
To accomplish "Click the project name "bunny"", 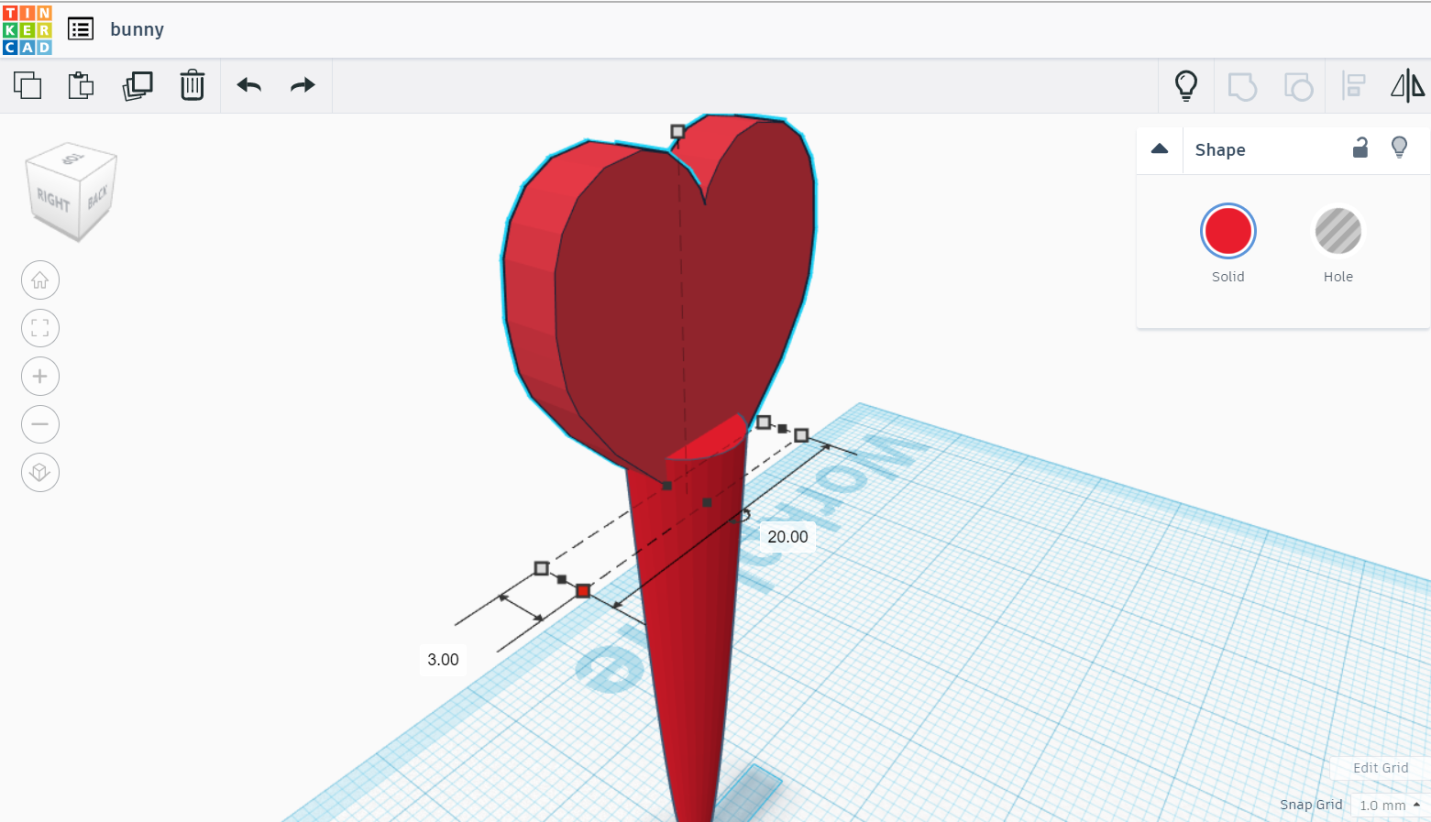I will point(137,29).
